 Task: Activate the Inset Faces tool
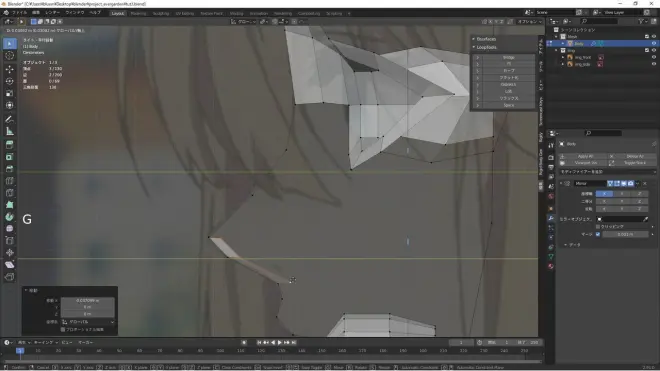[x=10, y=157]
